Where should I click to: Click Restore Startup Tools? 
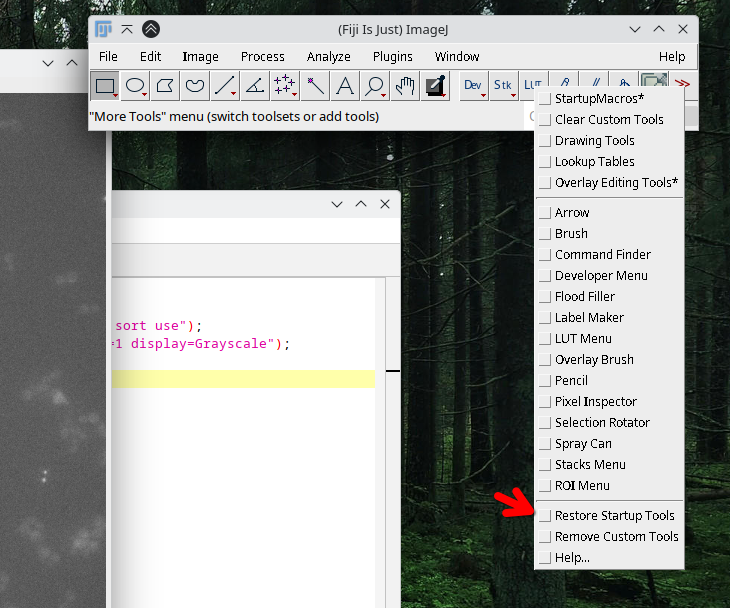tap(614, 516)
